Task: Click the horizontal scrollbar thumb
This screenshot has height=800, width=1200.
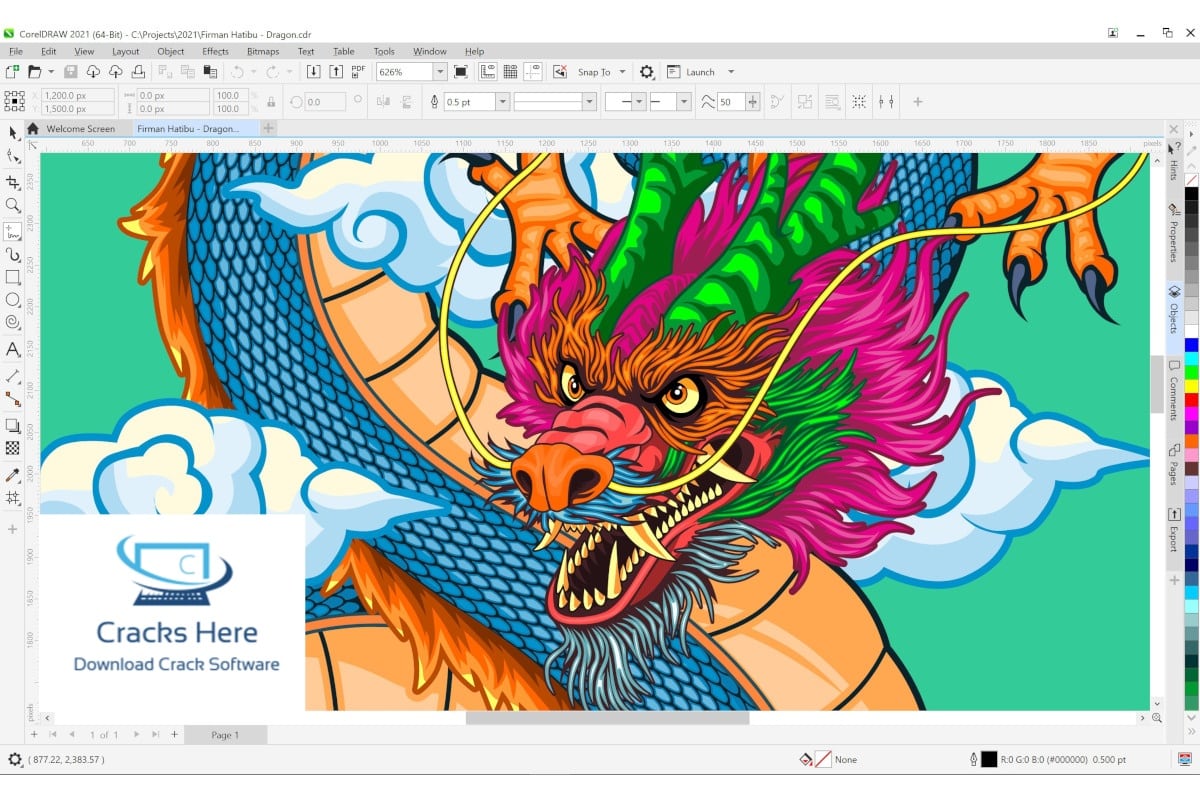Action: (x=607, y=718)
